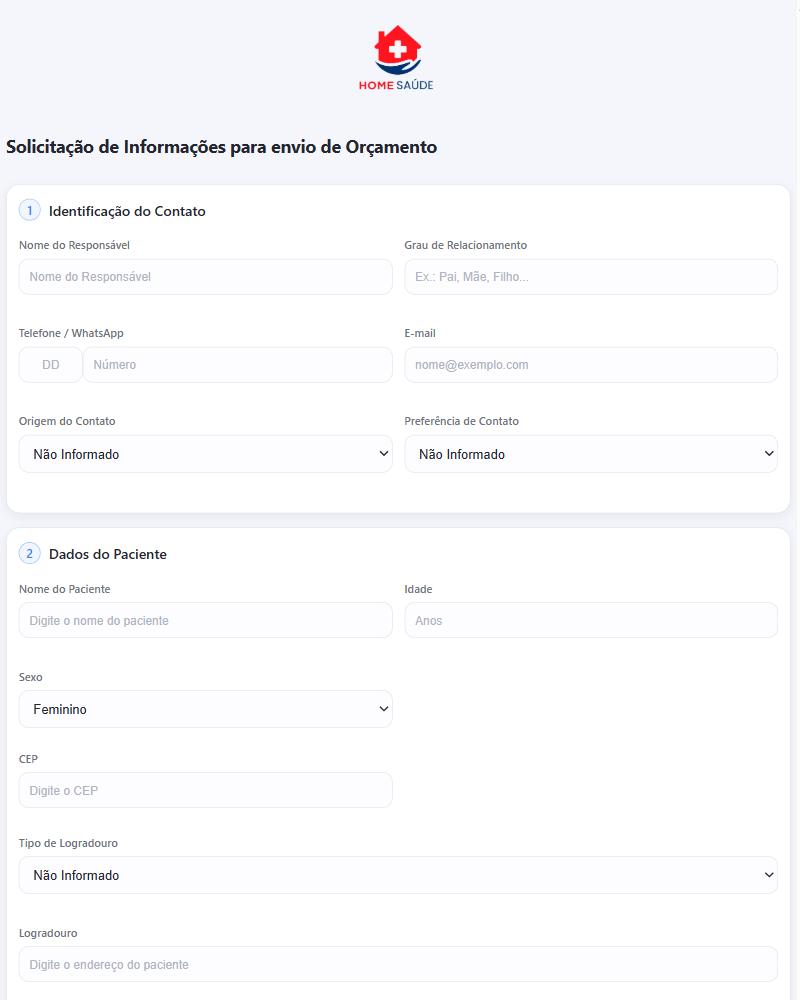
Task: Click the CEP input field
Action: click(205, 790)
